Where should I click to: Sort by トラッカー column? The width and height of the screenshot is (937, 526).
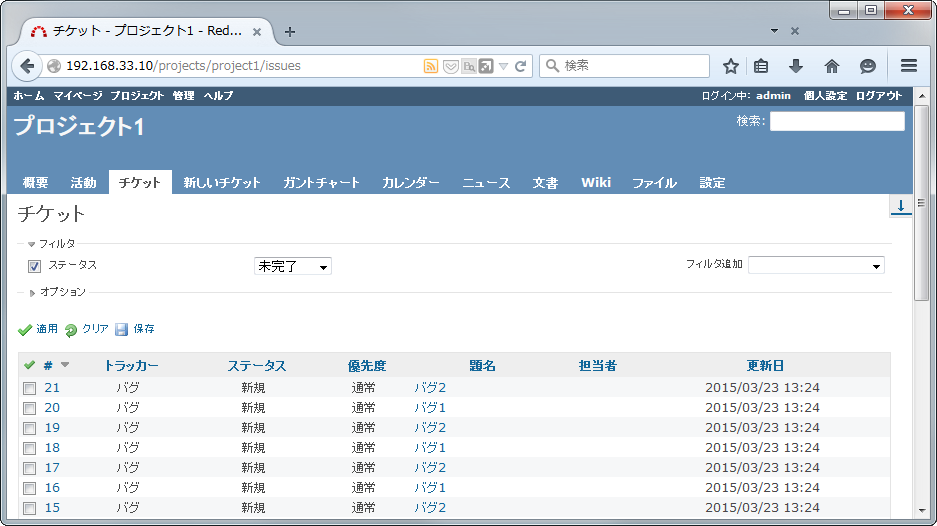131,365
